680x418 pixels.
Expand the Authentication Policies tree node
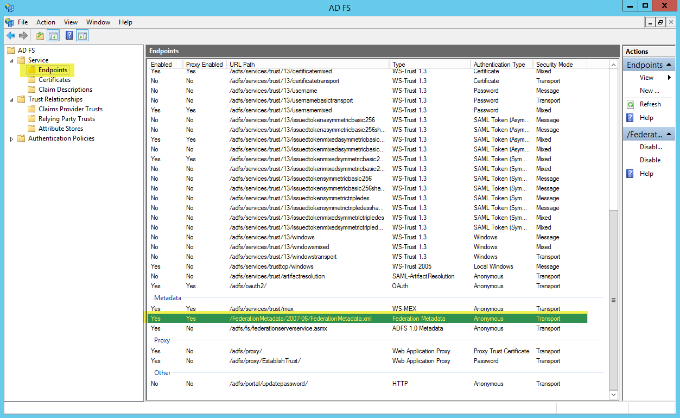[10, 138]
